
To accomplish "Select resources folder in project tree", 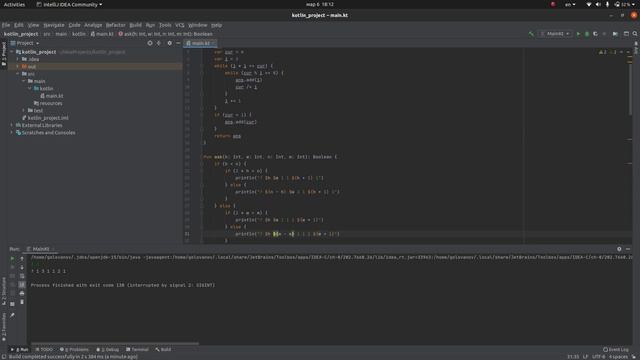I will coord(48,103).
